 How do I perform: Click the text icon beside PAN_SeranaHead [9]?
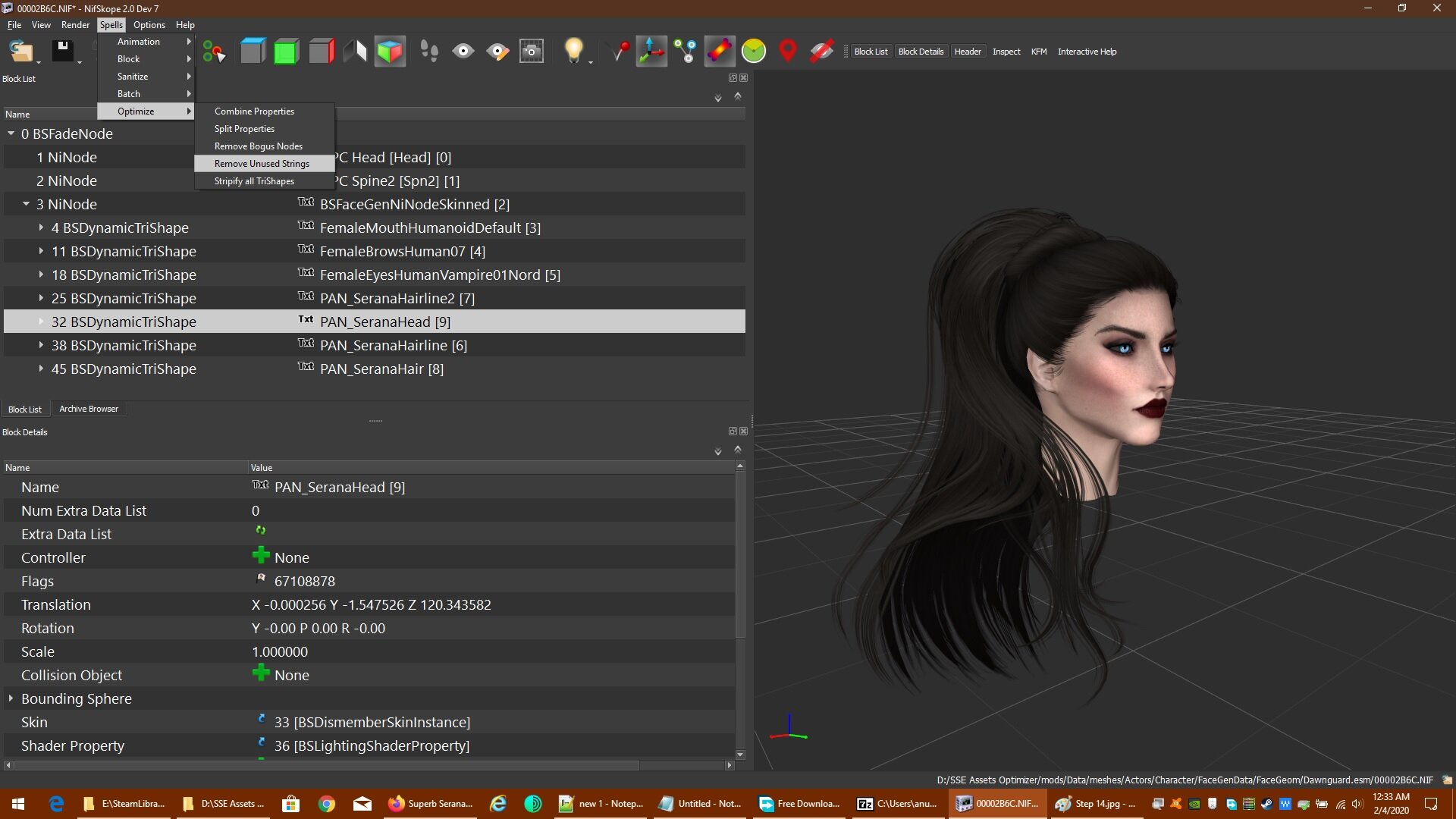pos(306,320)
